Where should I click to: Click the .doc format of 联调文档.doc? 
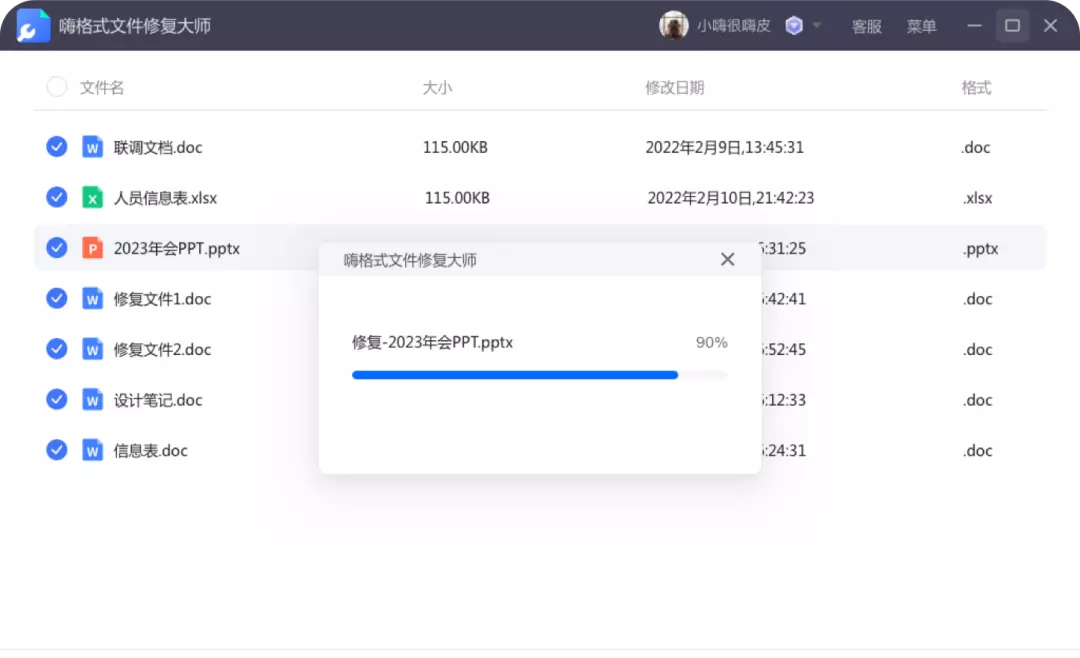(x=976, y=147)
